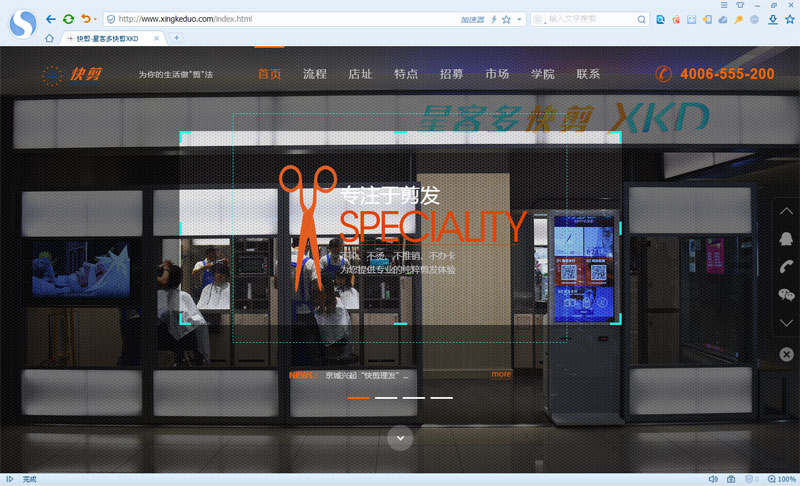Image resolution: width=800 pixels, height=486 pixels.
Task: Click the orange more link
Action: tap(501, 374)
